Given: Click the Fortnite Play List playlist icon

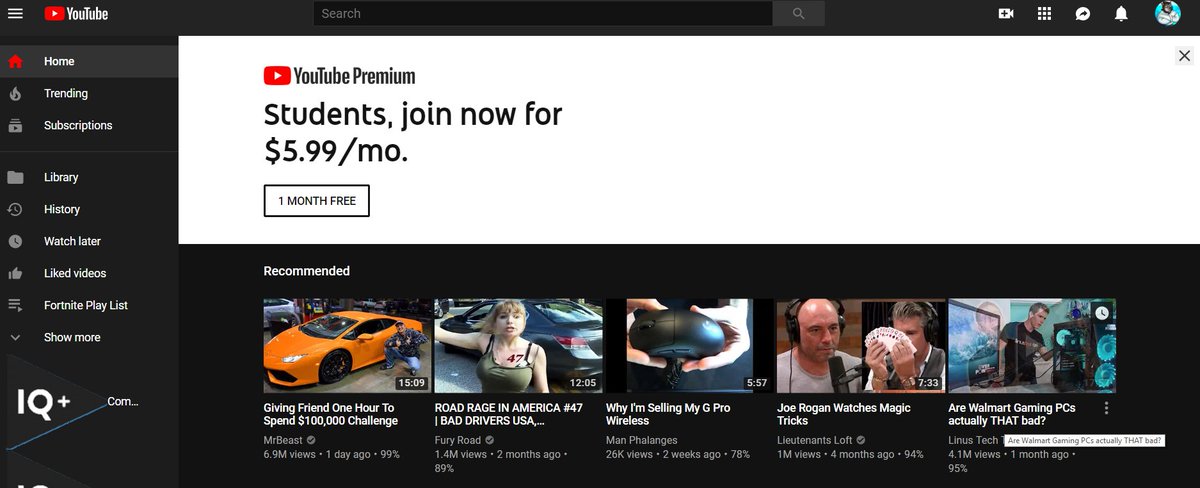Looking at the screenshot, I should point(15,305).
